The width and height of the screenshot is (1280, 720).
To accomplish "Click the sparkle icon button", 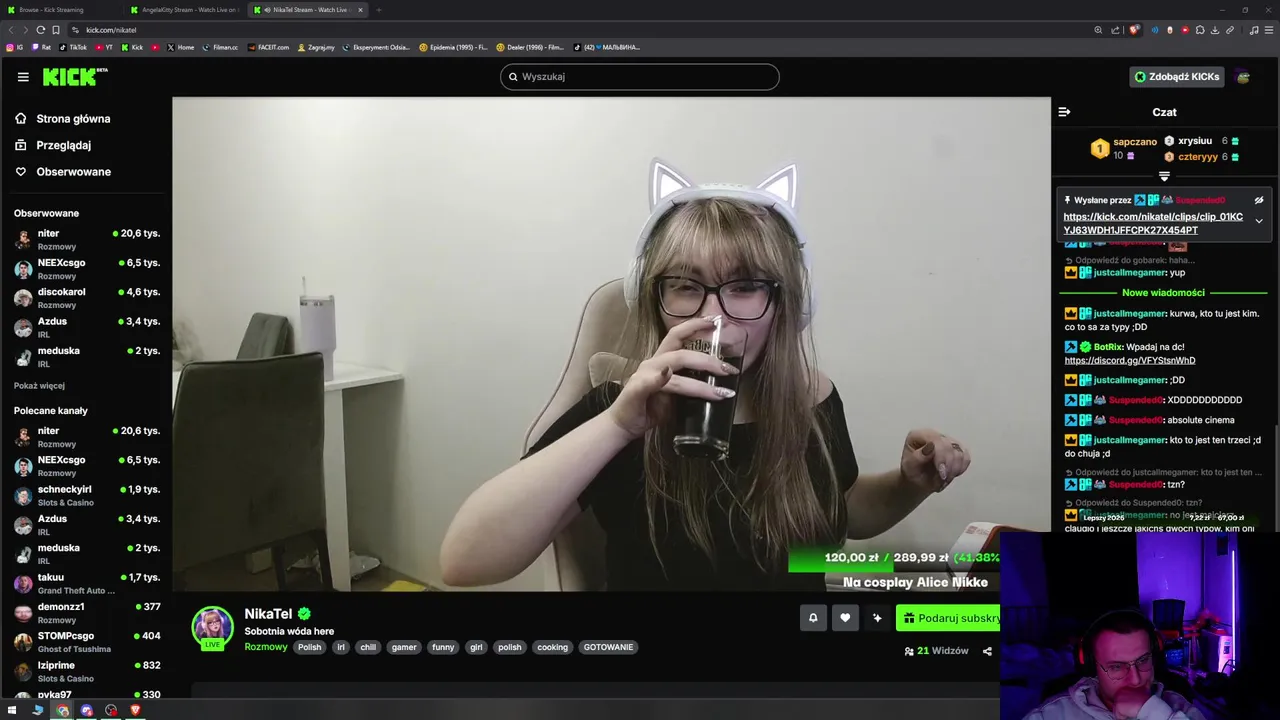I will click(877, 618).
